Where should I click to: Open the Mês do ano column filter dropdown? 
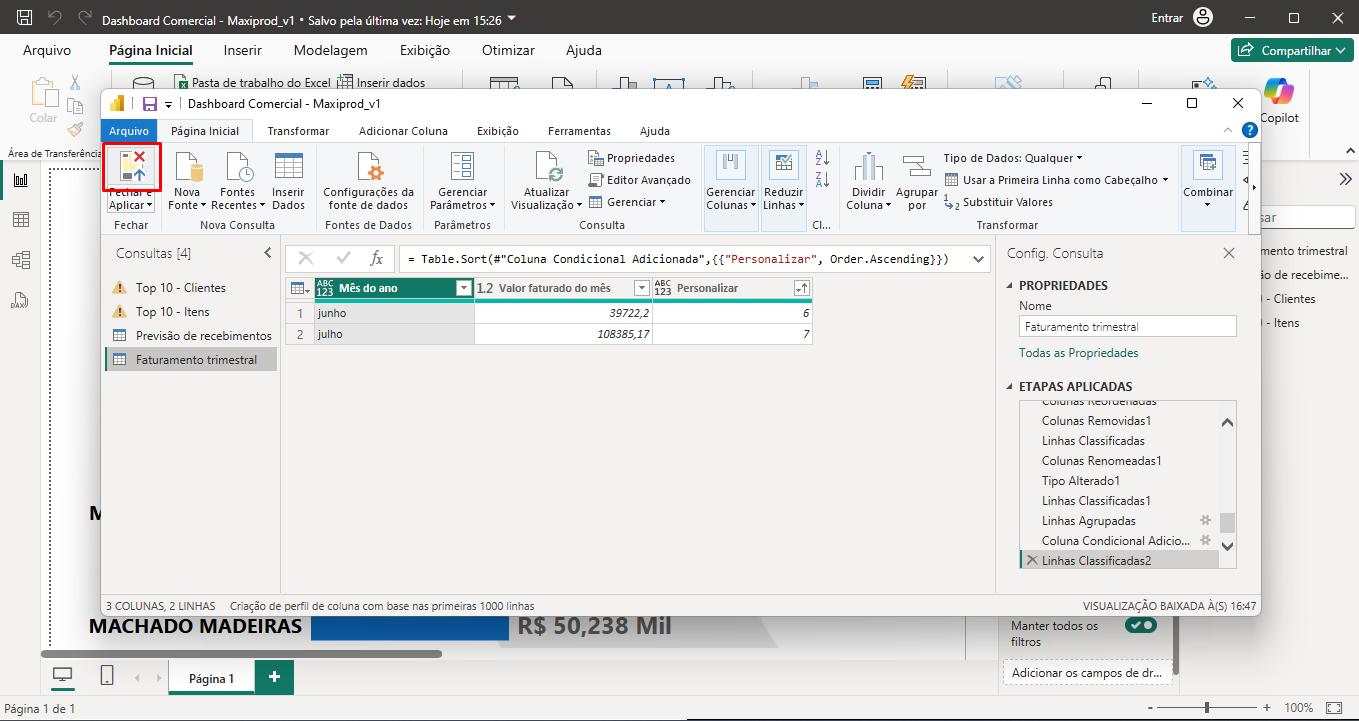[463, 288]
